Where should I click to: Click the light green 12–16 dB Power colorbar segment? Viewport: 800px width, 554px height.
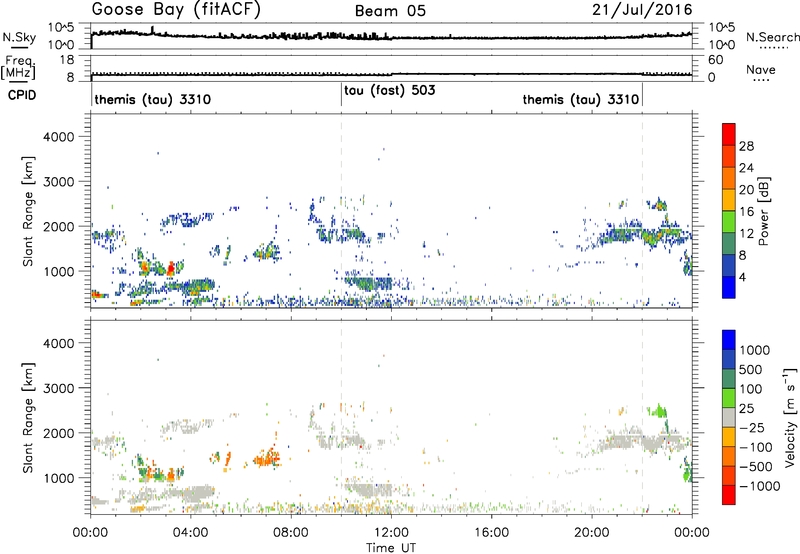pyautogui.click(x=729, y=221)
